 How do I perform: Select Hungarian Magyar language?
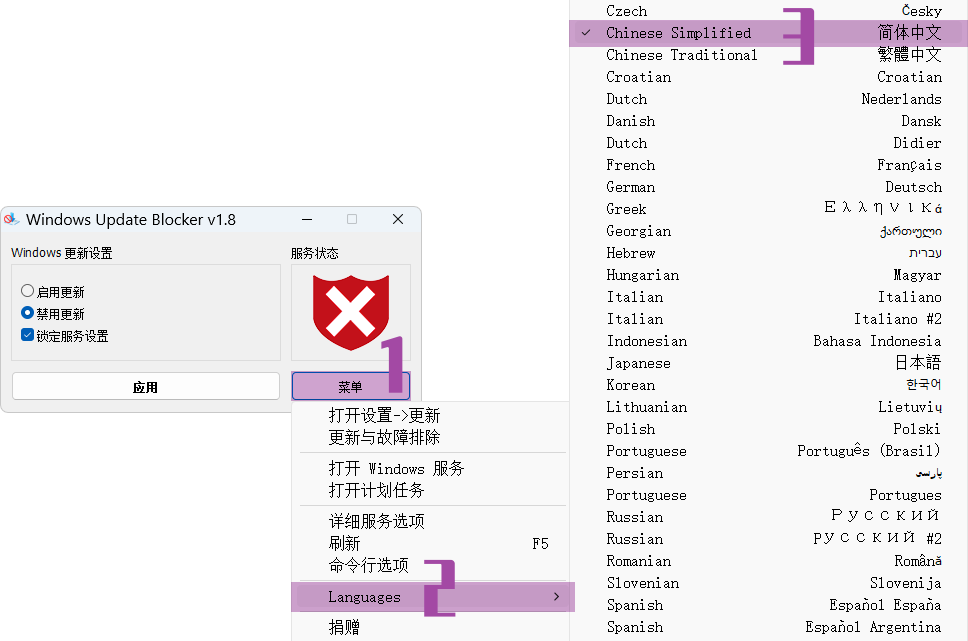tap(769, 275)
